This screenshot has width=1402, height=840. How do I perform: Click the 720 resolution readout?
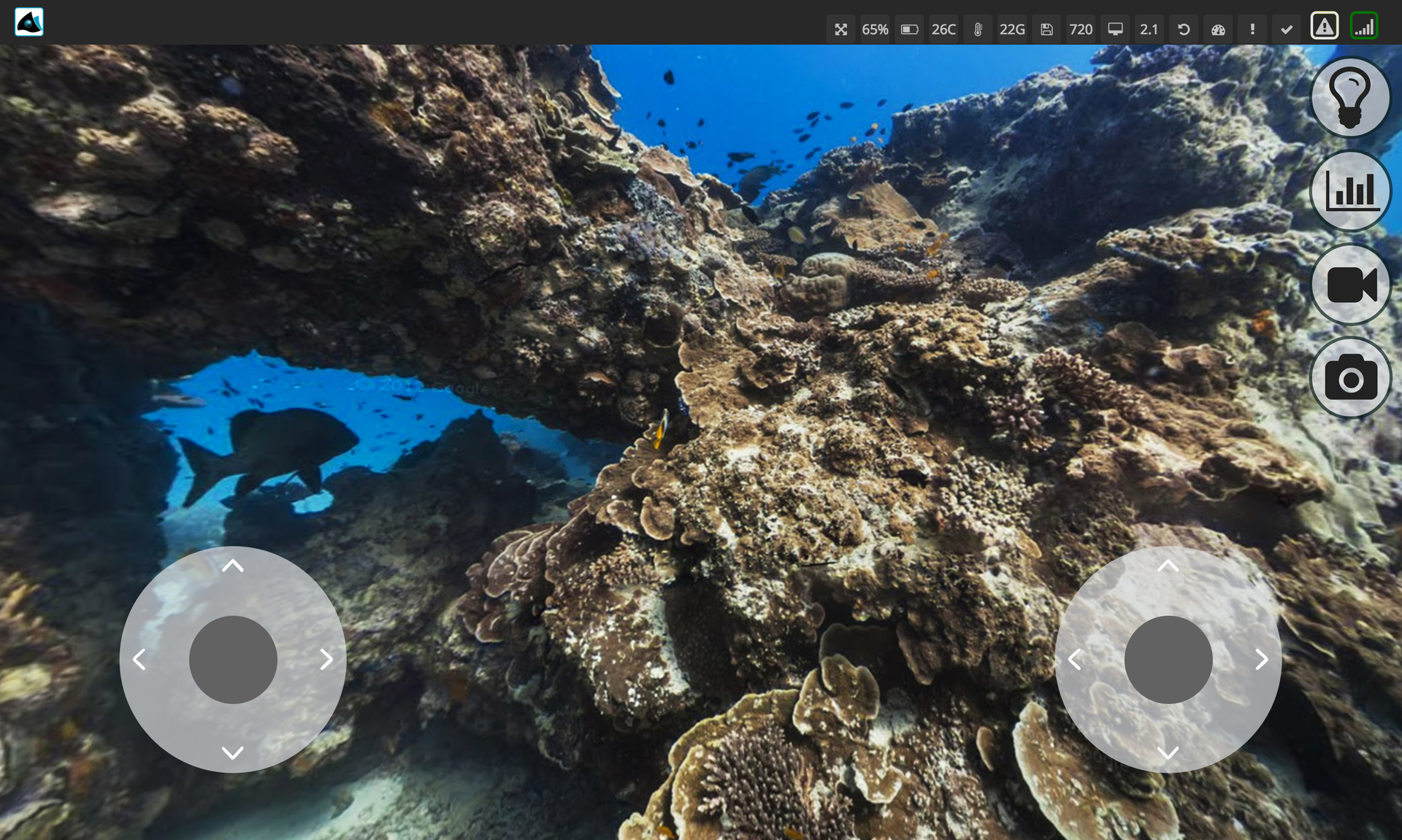click(x=1081, y=29)
